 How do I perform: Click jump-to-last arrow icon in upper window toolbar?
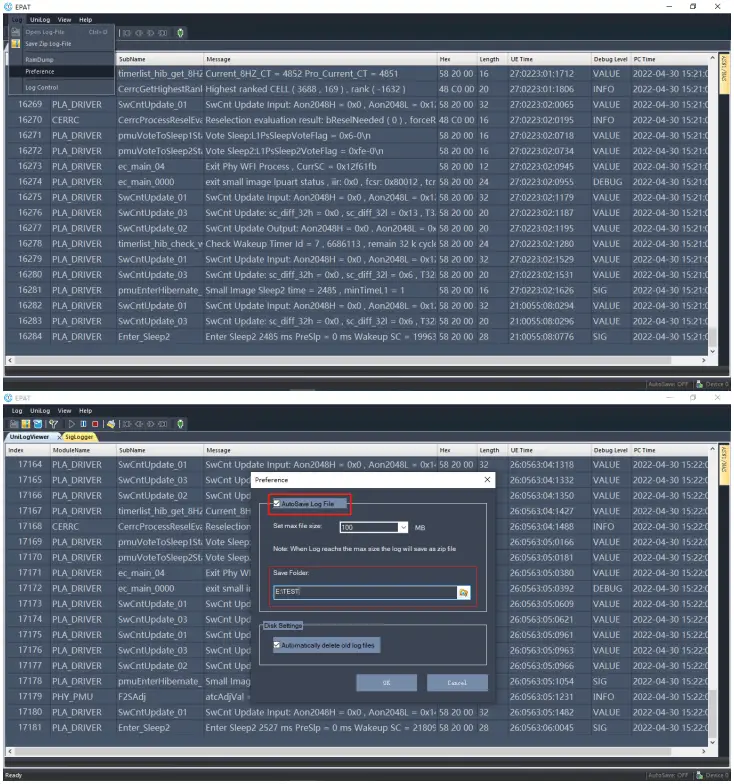point(163,33)
